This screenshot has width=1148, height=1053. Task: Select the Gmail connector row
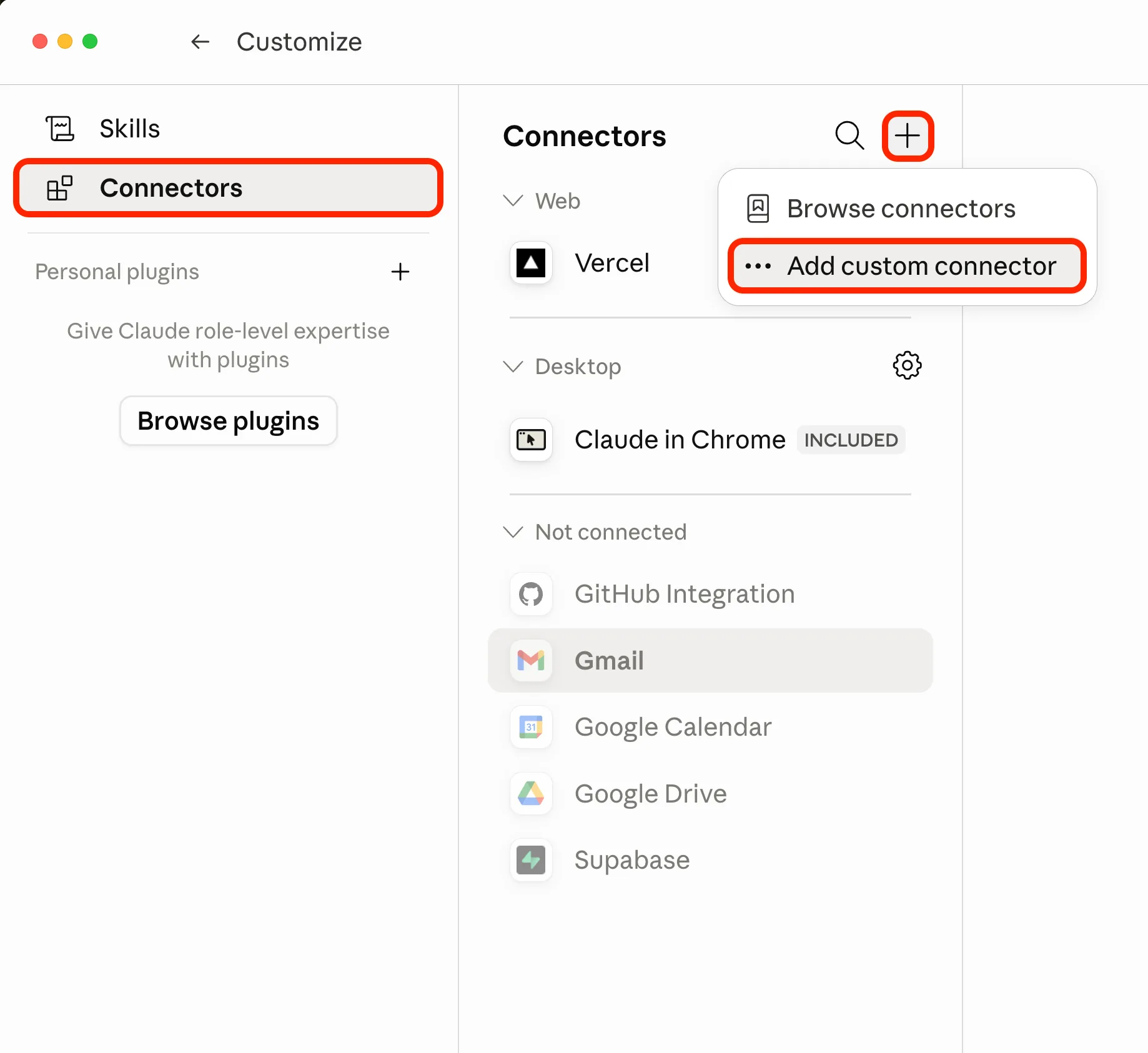tap(710, 660)
